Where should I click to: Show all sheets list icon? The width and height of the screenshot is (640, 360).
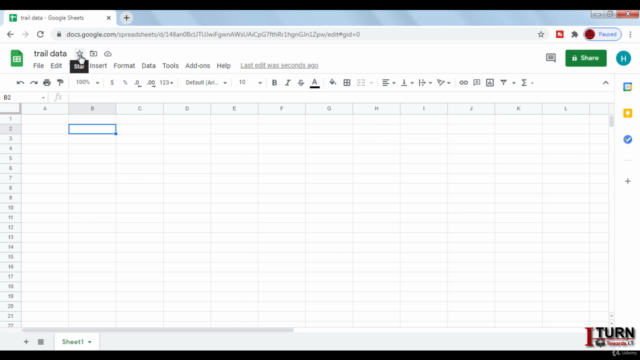click(x=41, y=342)
